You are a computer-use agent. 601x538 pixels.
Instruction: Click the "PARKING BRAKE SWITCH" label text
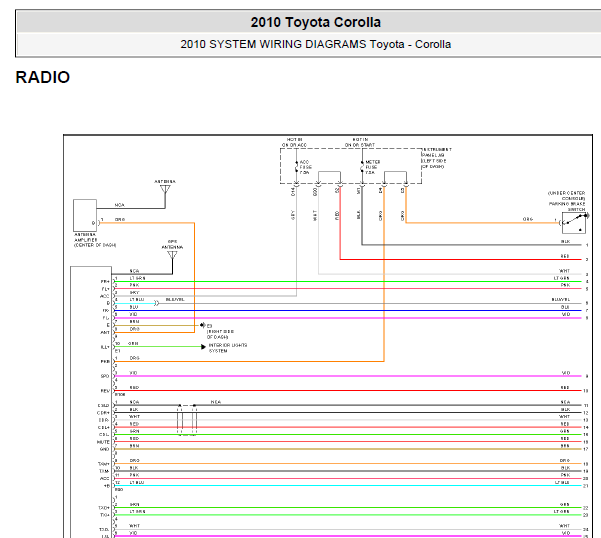(567, 207)
